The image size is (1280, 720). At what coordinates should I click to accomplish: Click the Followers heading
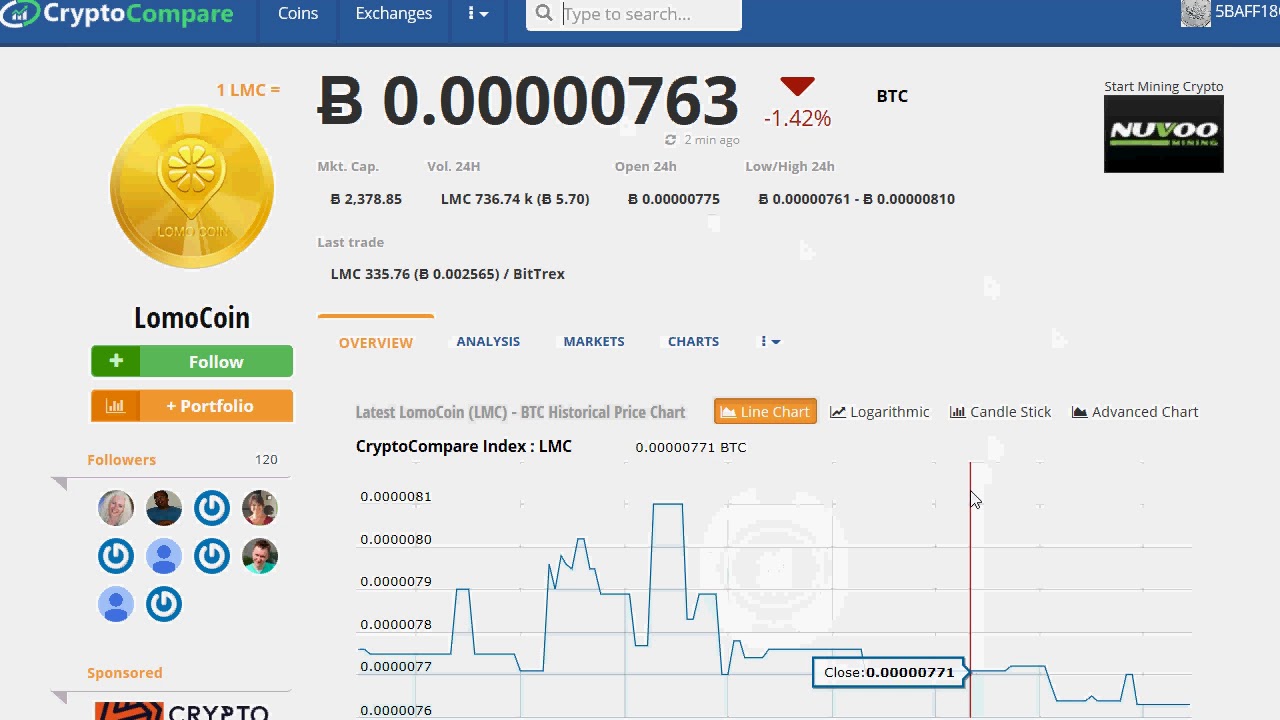coord(122,460)
